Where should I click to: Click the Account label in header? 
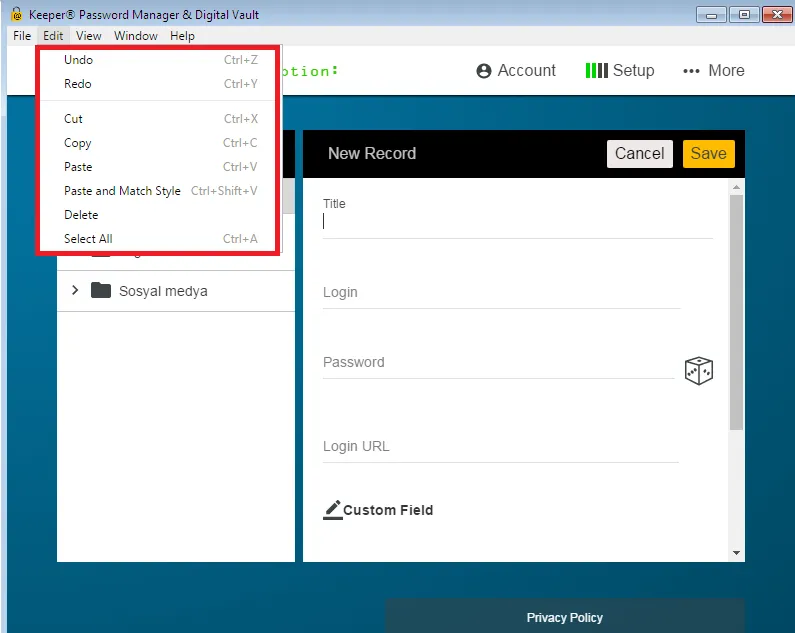pyautogui.click(x=526, y=71)
